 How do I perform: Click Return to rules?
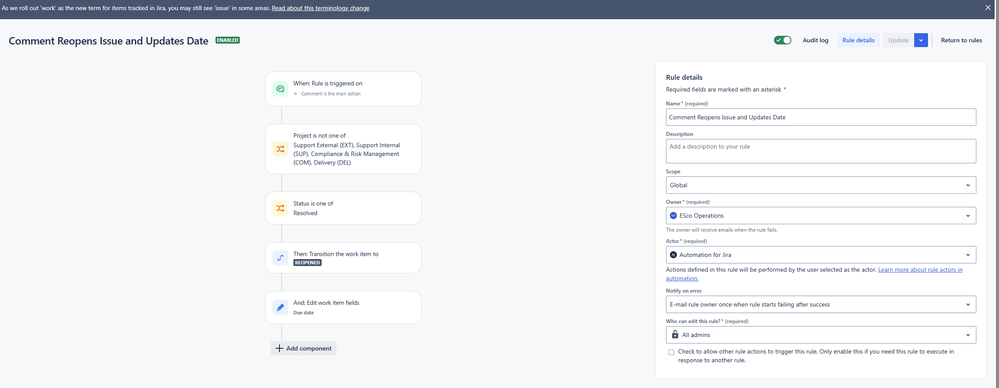(961, 40)
